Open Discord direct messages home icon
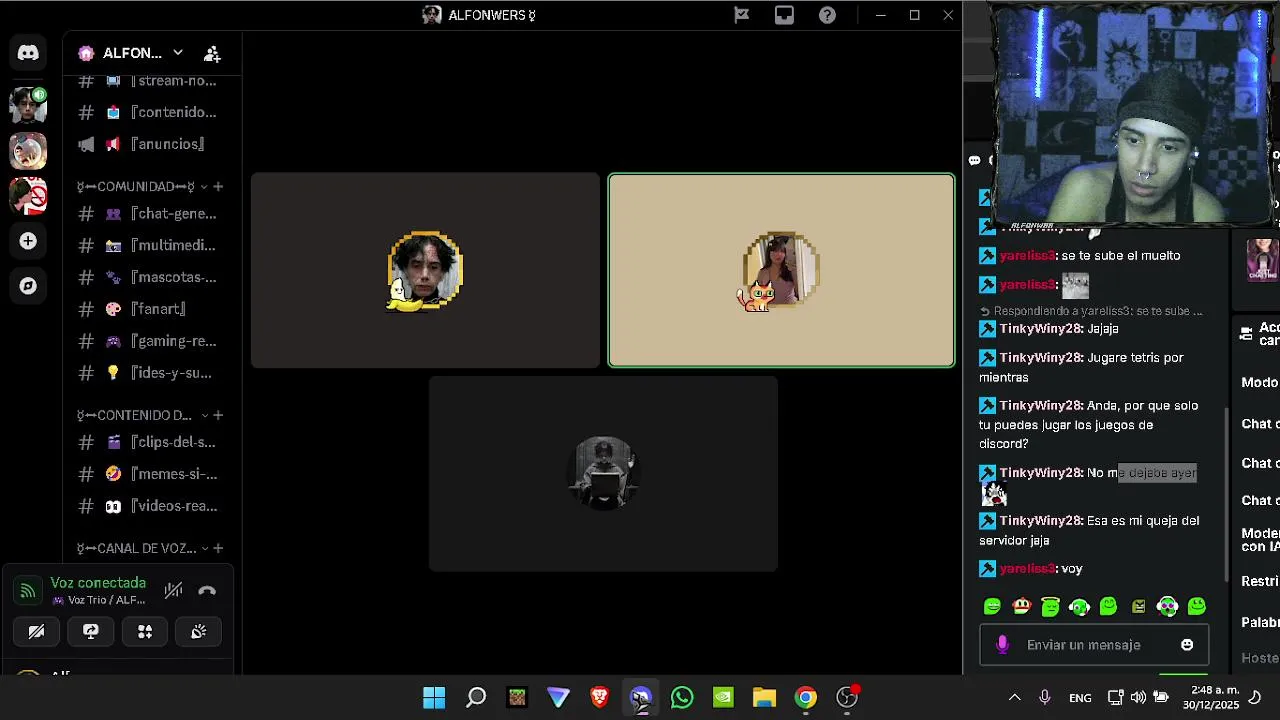This screenshot has height=720, width=1280. 28,53
